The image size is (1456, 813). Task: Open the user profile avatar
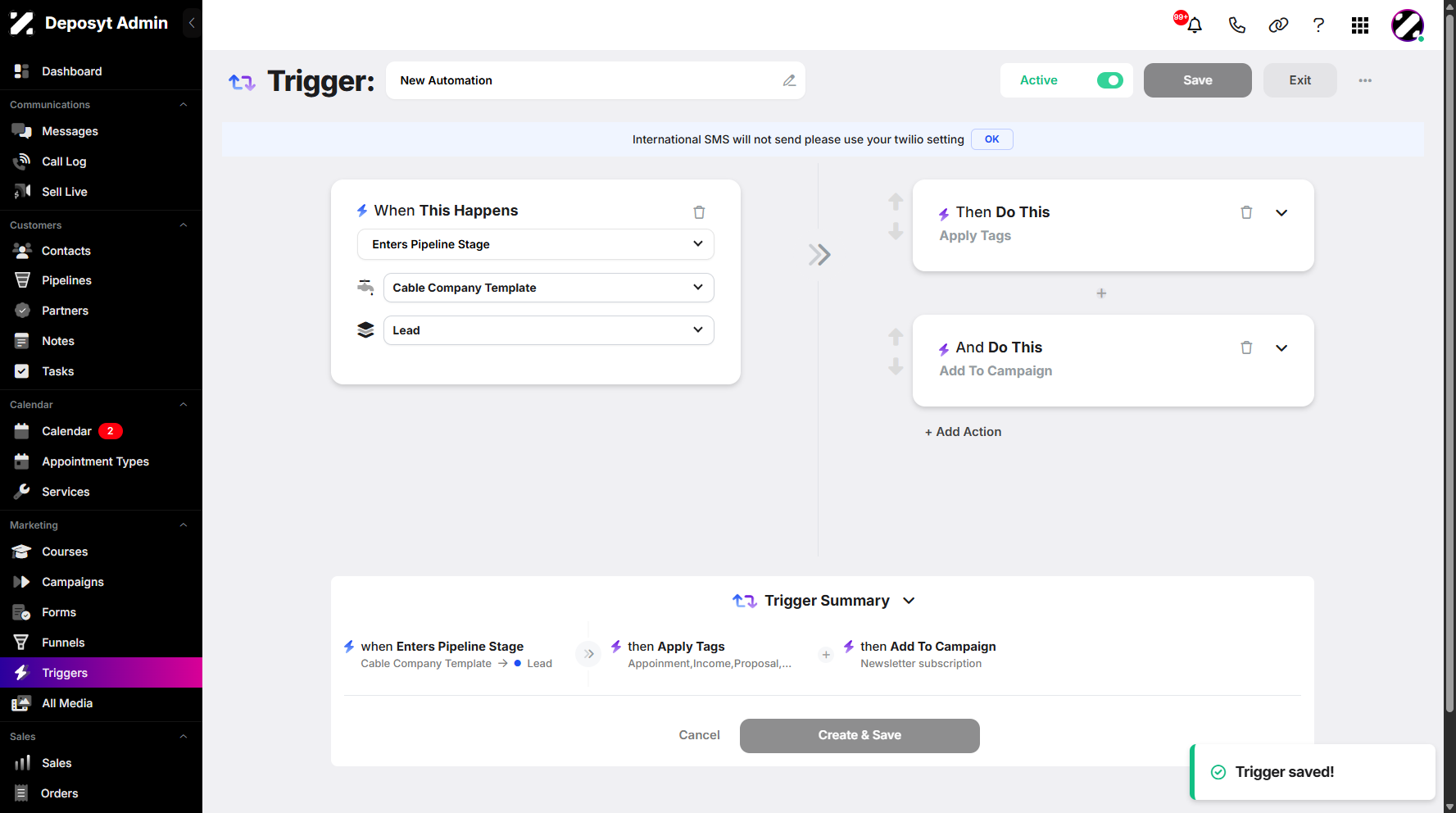[x=1408, y=25]
